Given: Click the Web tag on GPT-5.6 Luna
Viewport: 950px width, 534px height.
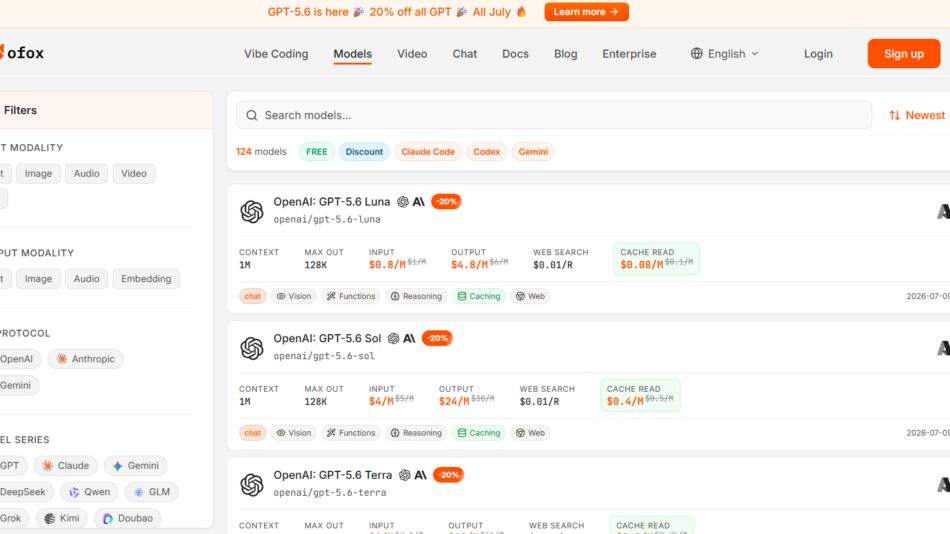Looking at the screenshot, I should (x=530, y=296).
